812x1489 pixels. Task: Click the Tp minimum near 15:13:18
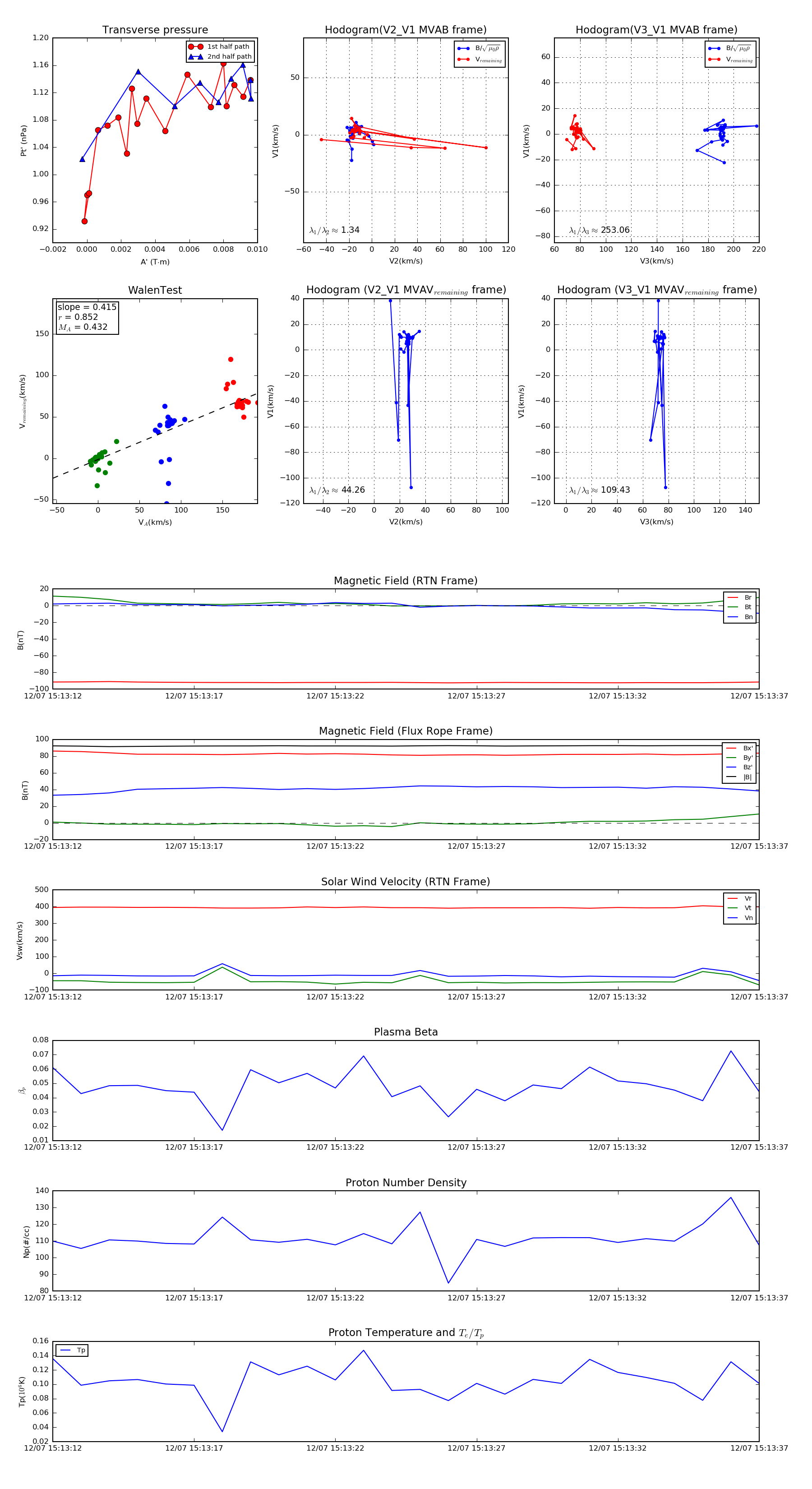pos(222,1431)
